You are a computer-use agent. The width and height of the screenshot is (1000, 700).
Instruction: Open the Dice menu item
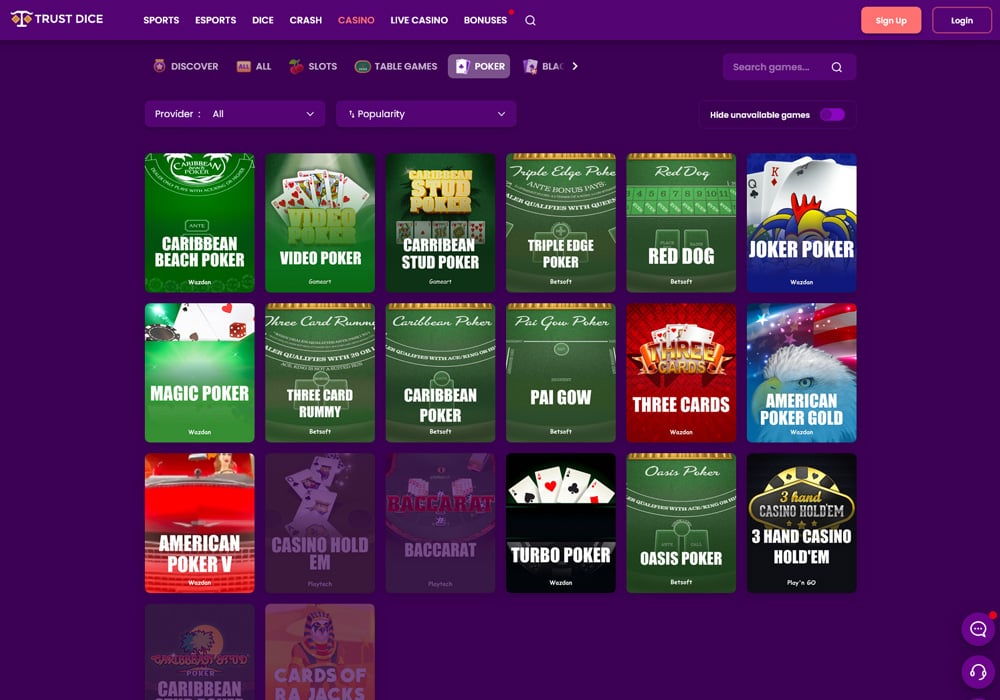tap(263, 20)
